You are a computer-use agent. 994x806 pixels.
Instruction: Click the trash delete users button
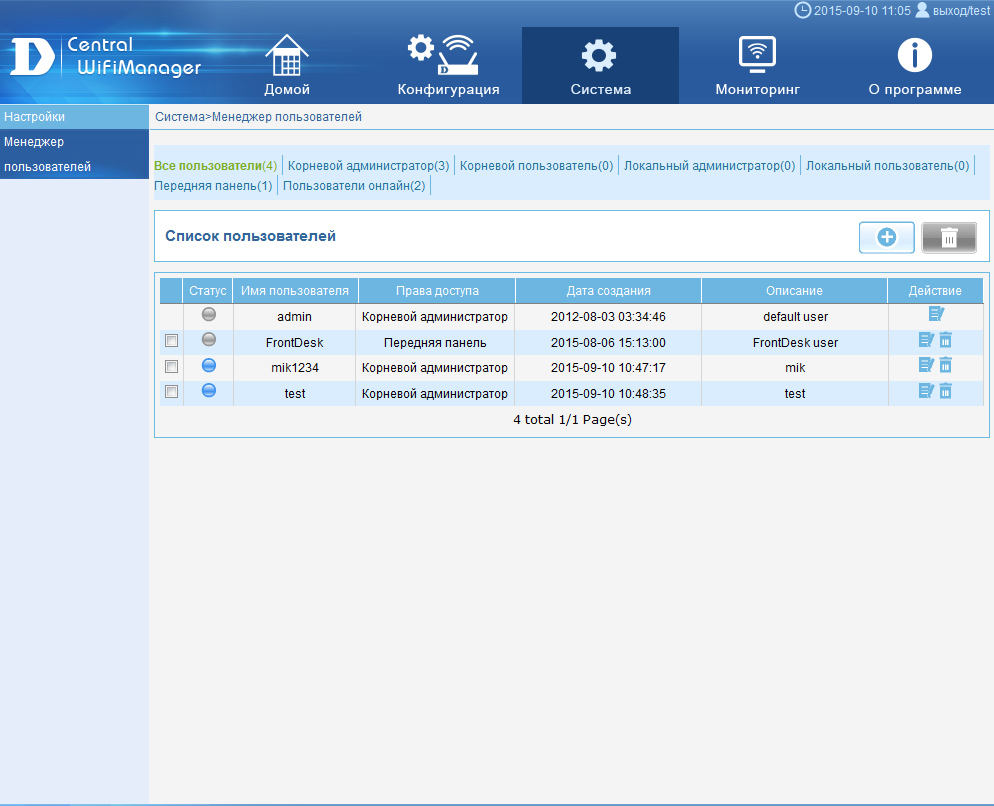[948, 237]
